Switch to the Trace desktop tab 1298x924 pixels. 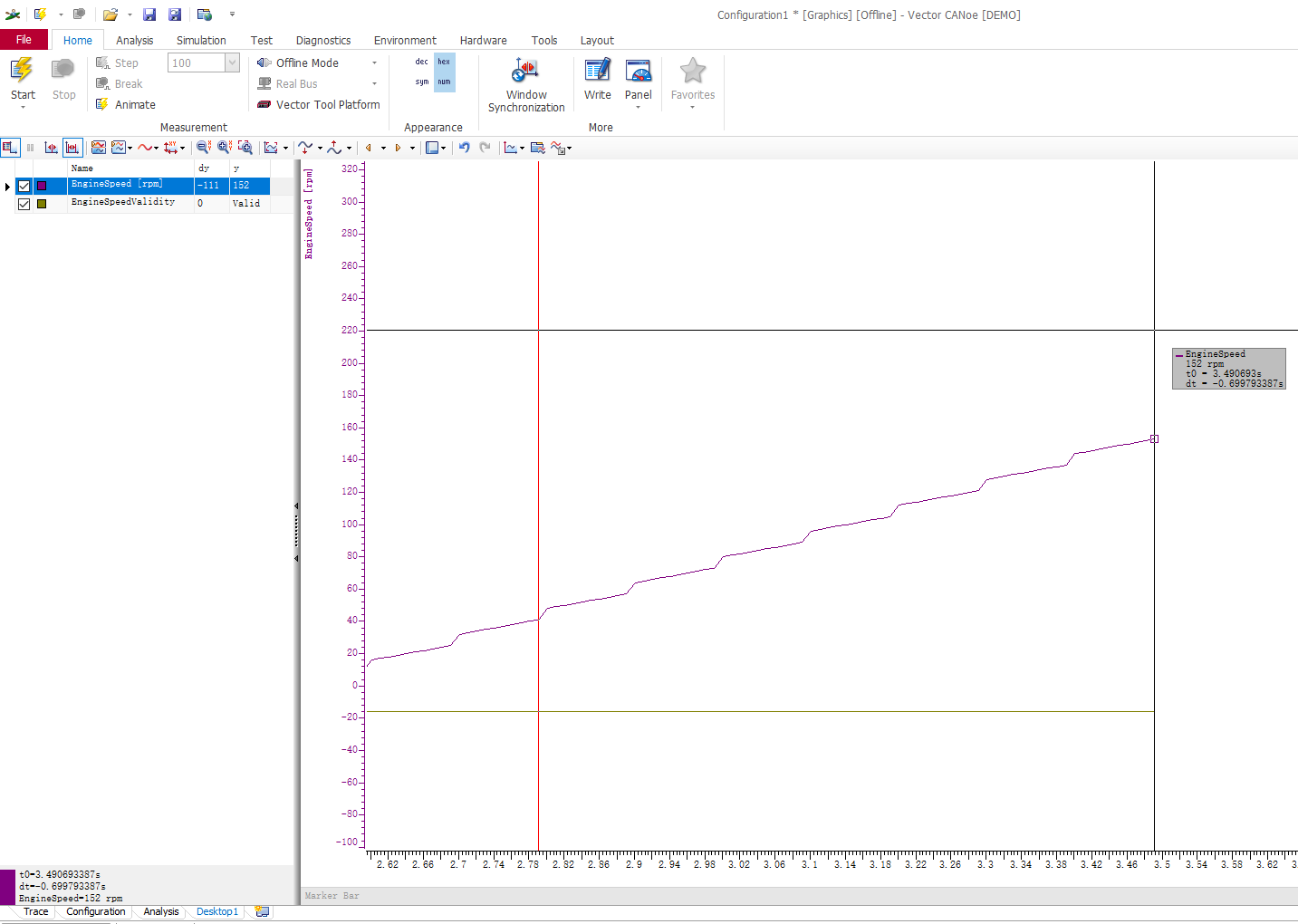pyautogui.click(x=36, y=911)
